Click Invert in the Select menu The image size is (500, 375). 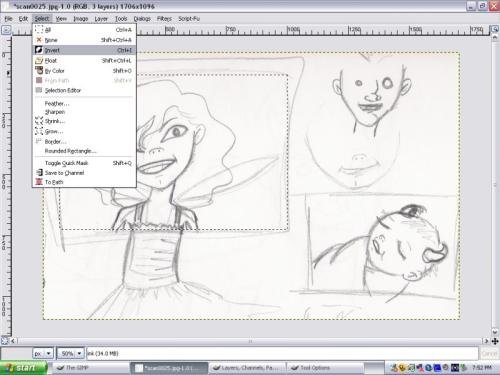[x=84, y=50]
